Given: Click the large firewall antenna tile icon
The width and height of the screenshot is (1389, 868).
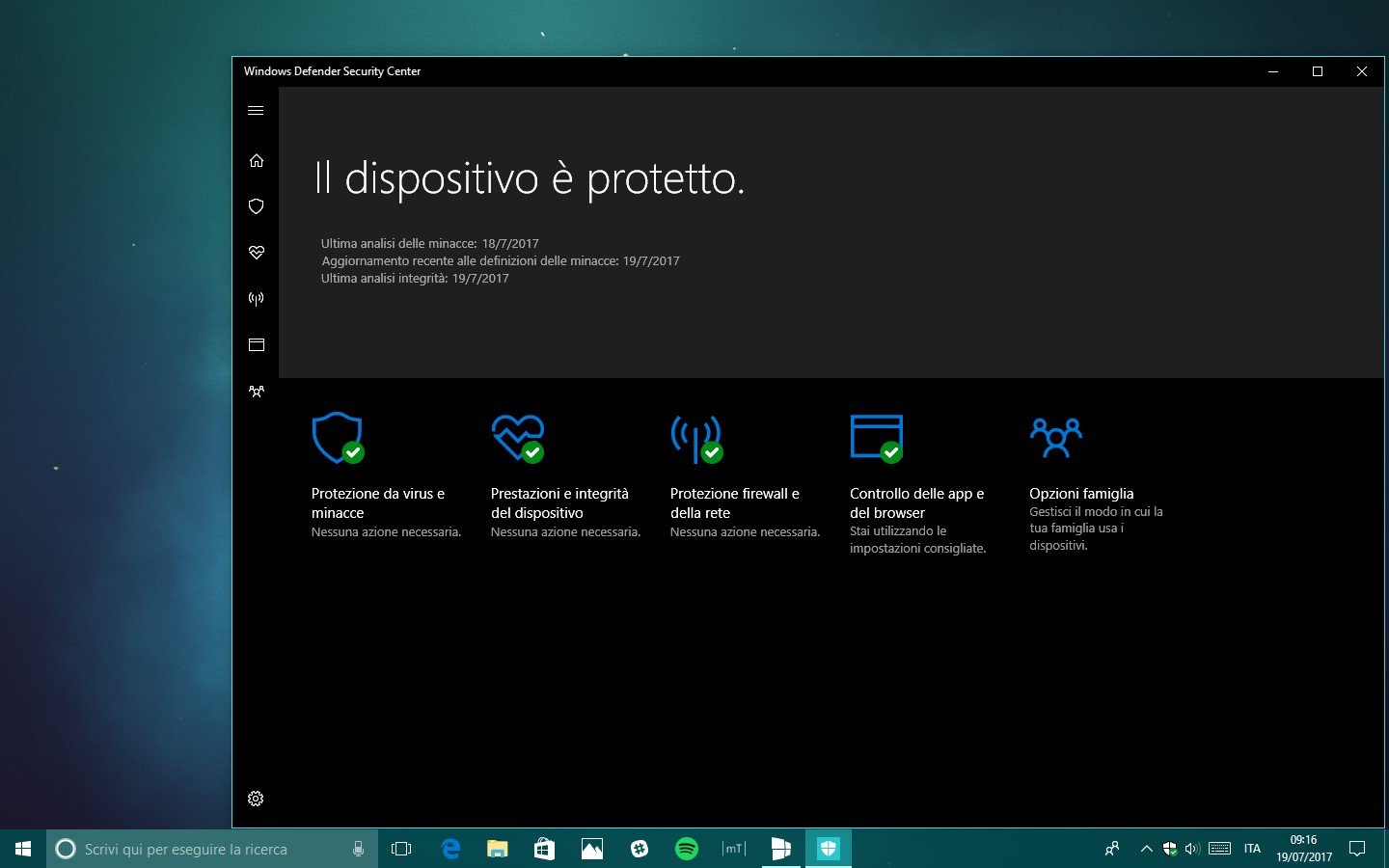Looking at the screenshot, I should pyautogui.click(x=697, y=439).
